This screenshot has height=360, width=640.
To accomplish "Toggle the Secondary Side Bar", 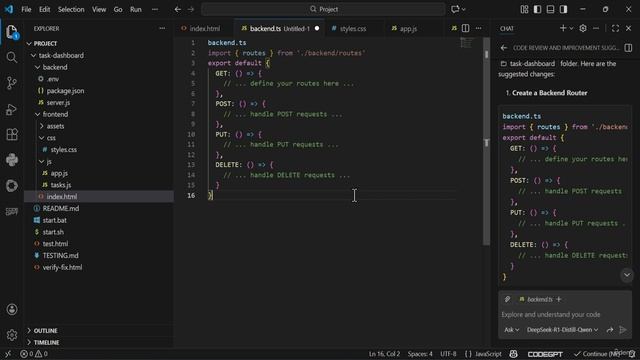I will 564,9.
